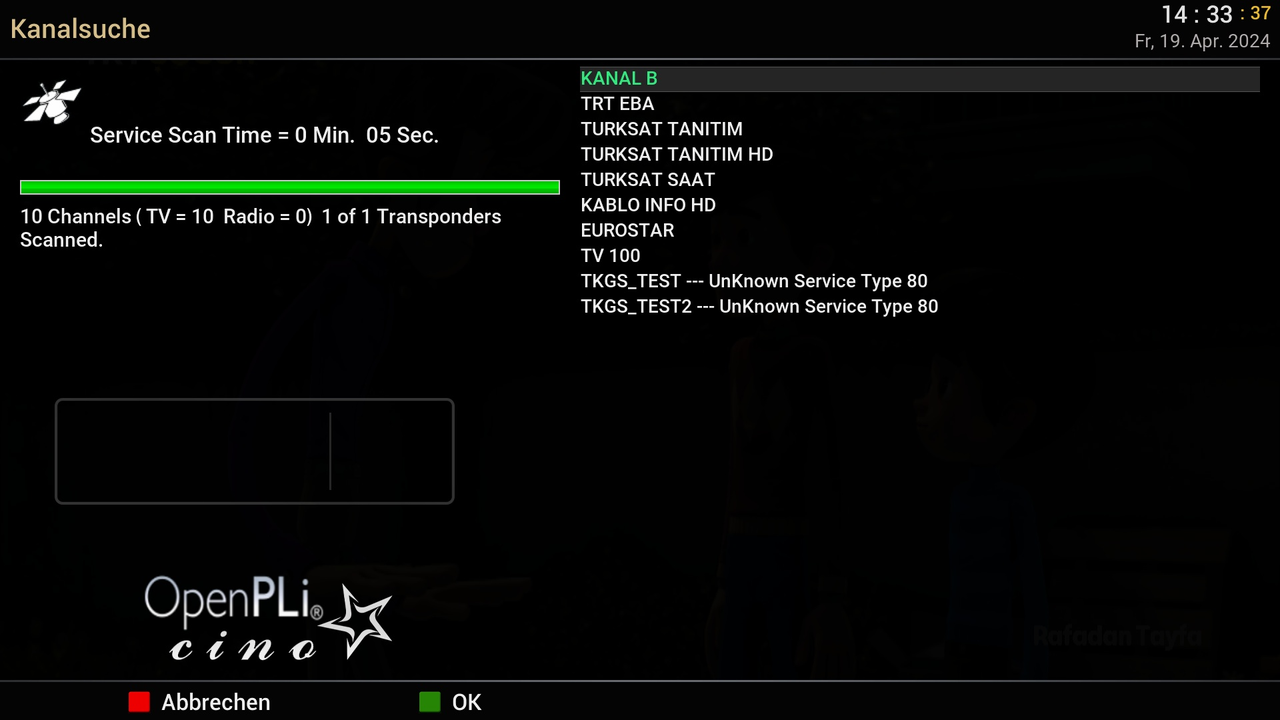Click the satellite icon near scan time
The height and width of the screenshot is (720, 1280).
[52, 101]
